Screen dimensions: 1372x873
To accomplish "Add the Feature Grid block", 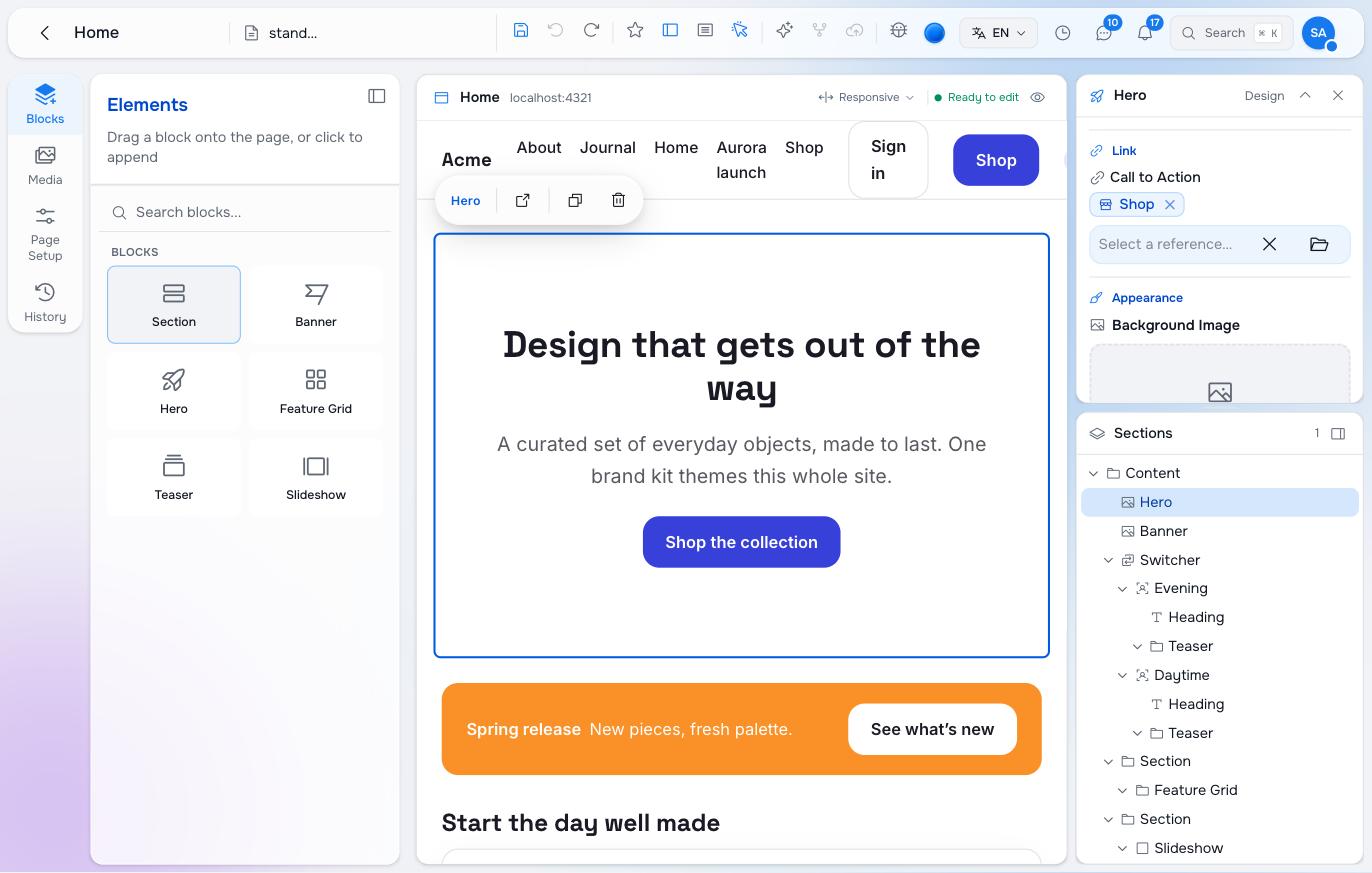I will pyautogui.click(x=316, y=391).
